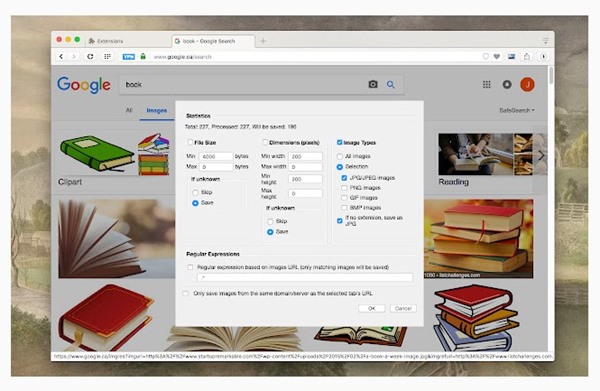The width and height of the screenshot is (600, 391).
Task: Confirm the dialog with OK button
Action: click(372, 308)
